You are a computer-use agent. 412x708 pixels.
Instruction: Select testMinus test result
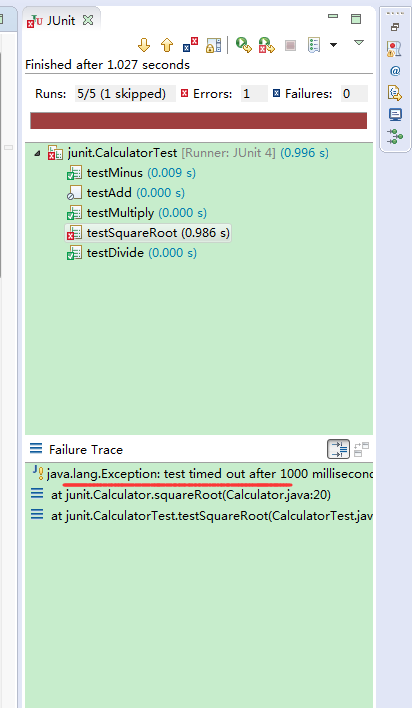131,173
